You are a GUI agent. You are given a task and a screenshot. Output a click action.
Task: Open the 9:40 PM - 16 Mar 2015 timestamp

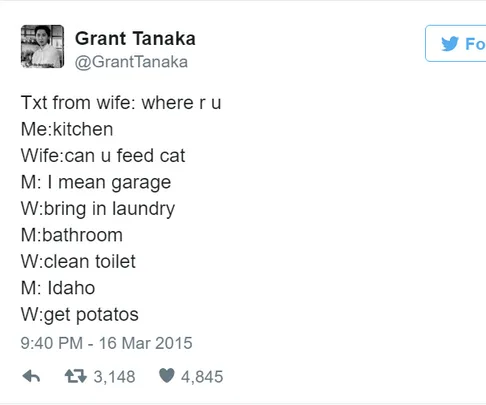106,343
